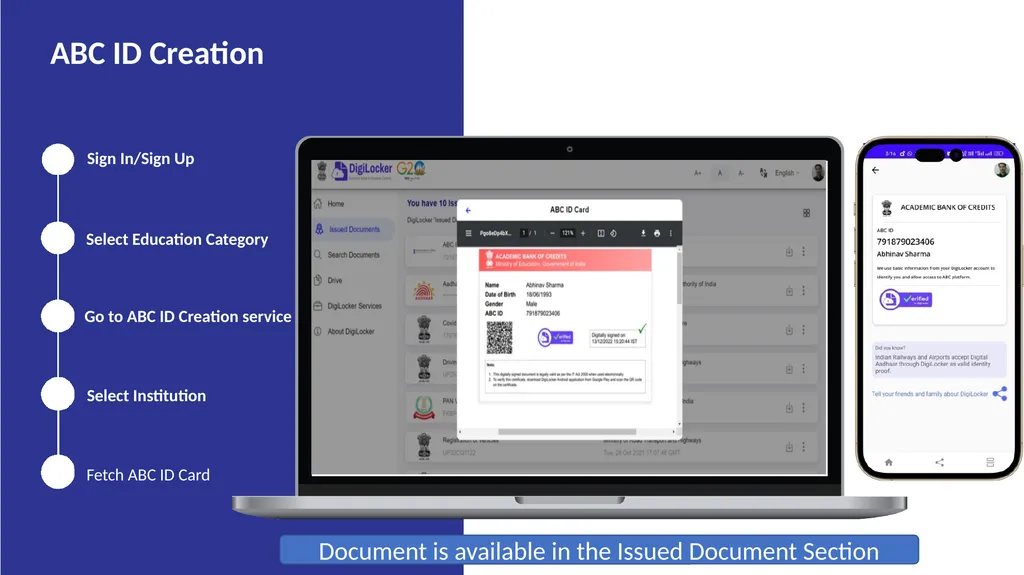The height and width of the screenshot is (575, 1024).
Task: Print the ABC ID Card PDF
Action: (657, 233)
